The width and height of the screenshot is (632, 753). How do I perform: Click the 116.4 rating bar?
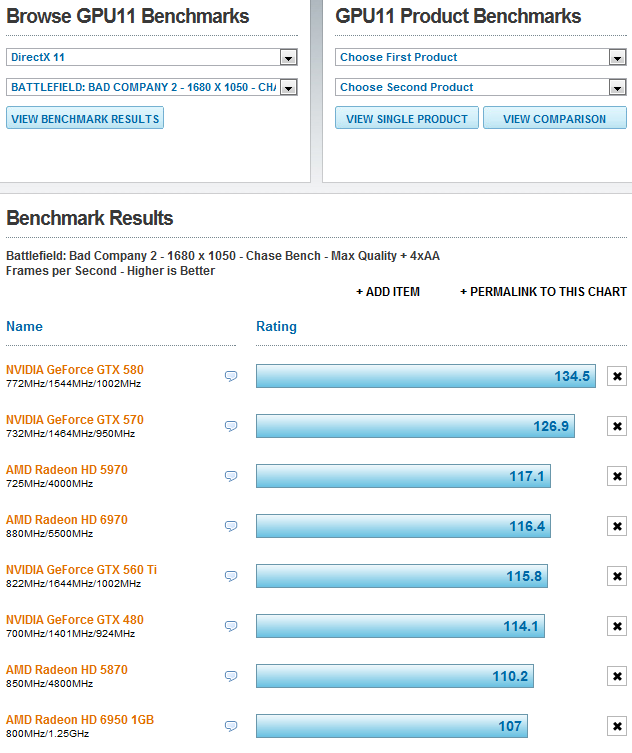tap(403, 526)
